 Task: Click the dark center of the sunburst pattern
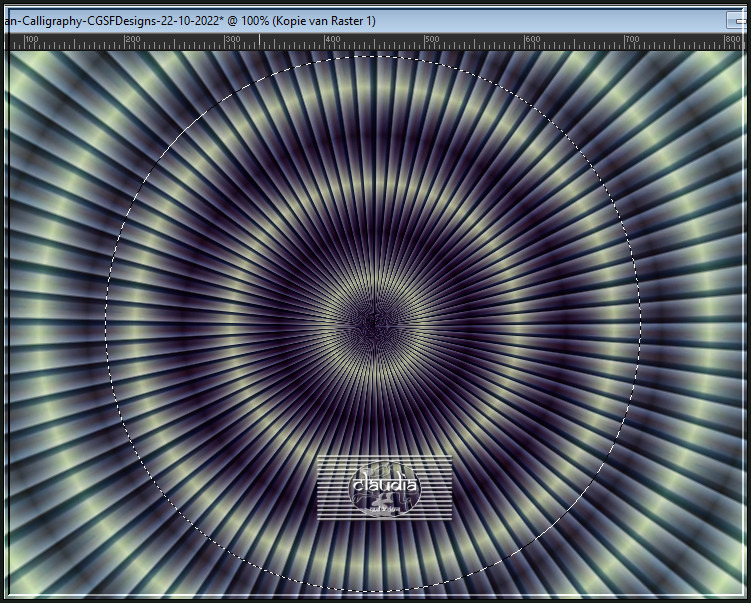pyautogui.click(x=373, y=324)
